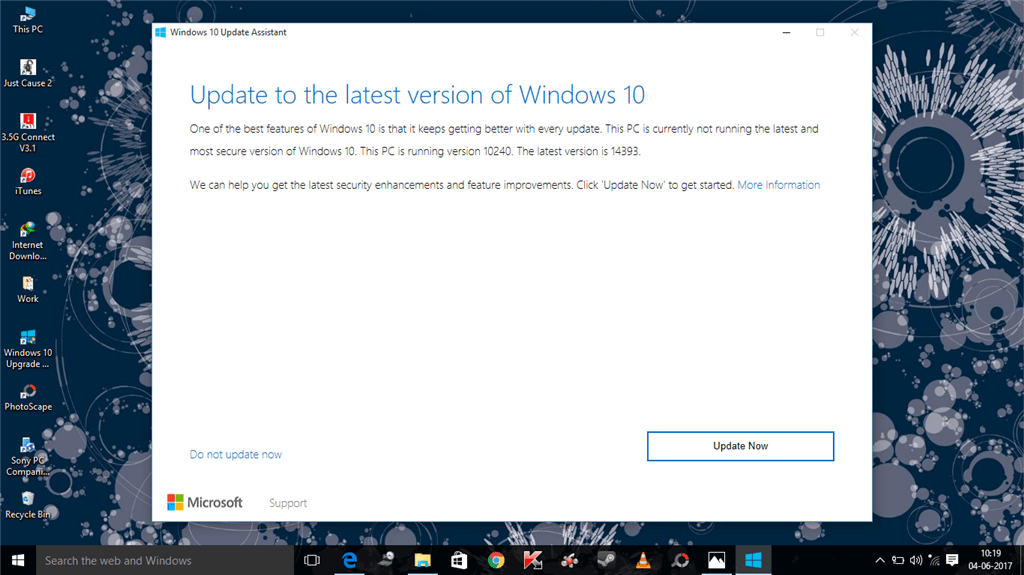
Task: Open File Explorer from the taskbar
Action: (x=423, y=560)
